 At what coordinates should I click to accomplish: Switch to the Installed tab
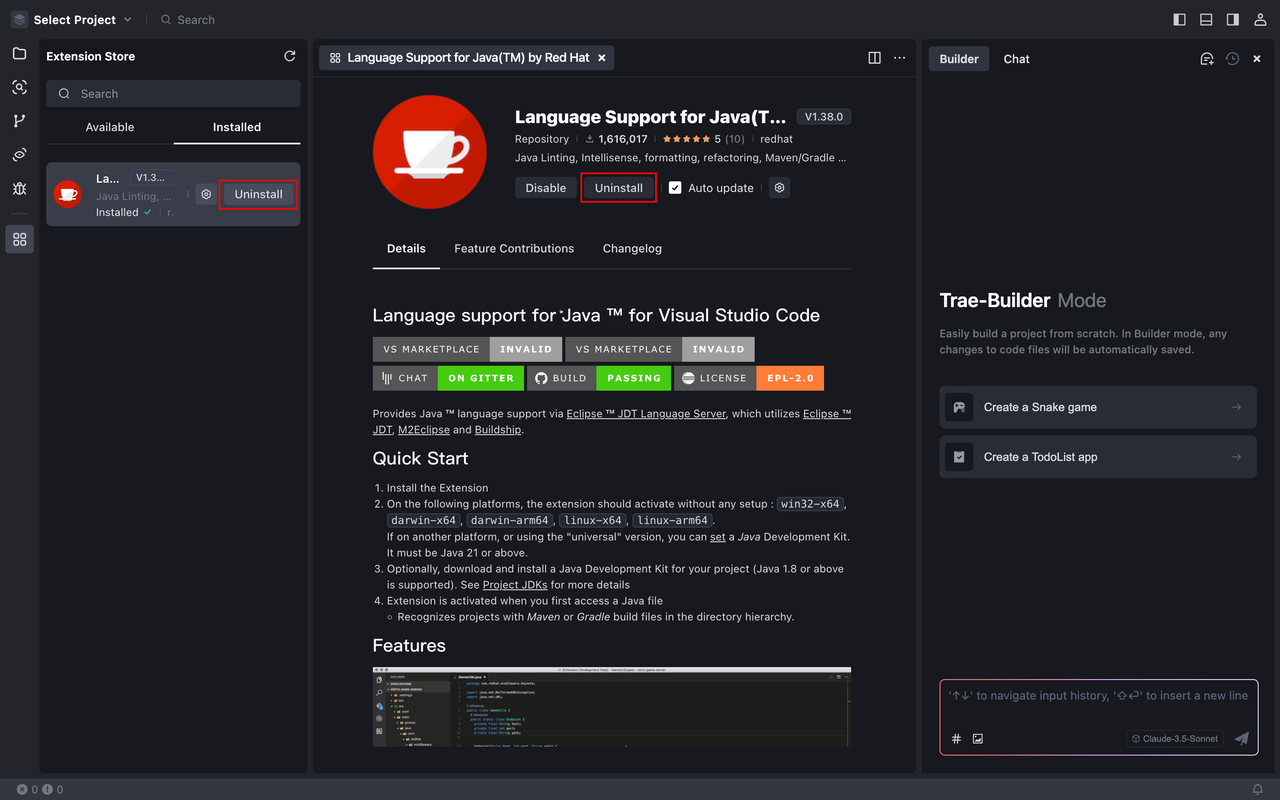pyautogui.click(x=237, y=127)
